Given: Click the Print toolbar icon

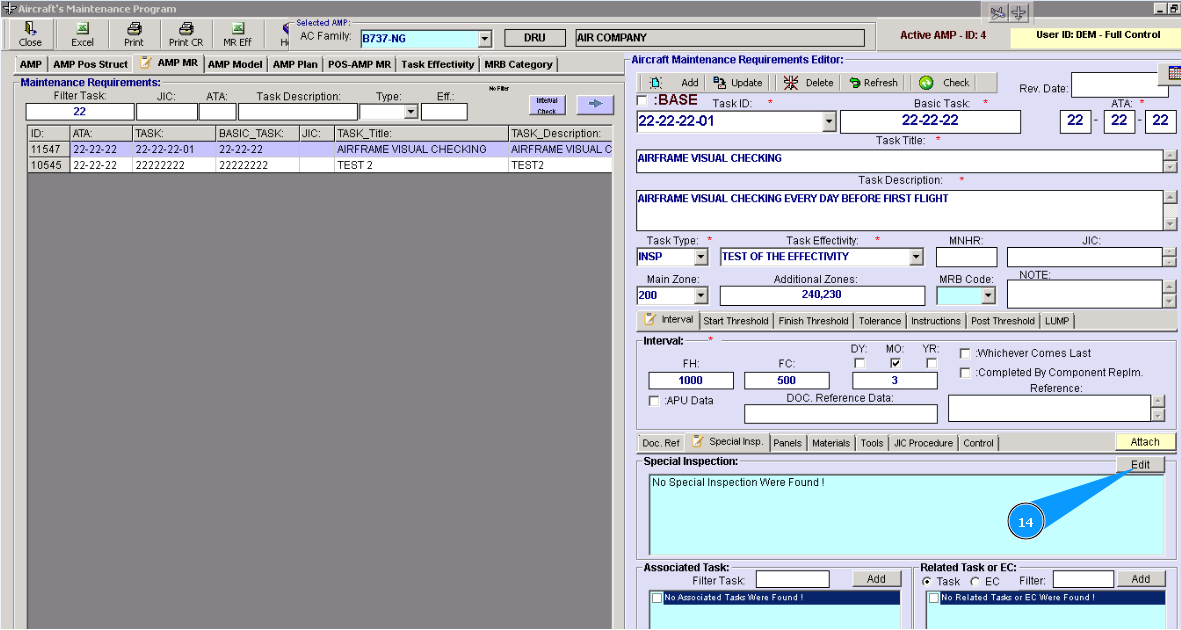Looking at the screenshot, I should tap(133, 29).
